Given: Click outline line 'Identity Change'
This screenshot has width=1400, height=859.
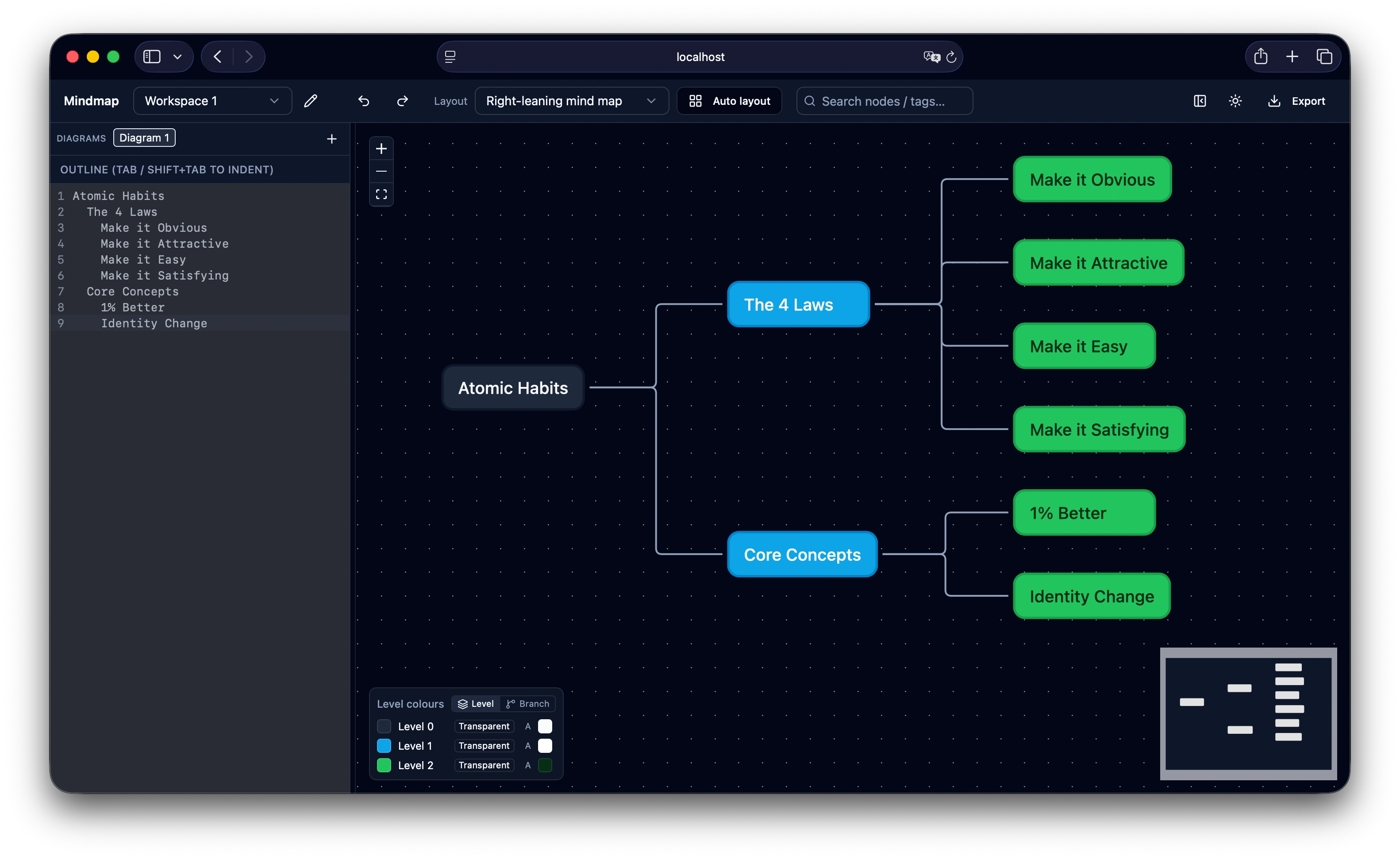Looking at the screenshot, I should coord(154,323).
